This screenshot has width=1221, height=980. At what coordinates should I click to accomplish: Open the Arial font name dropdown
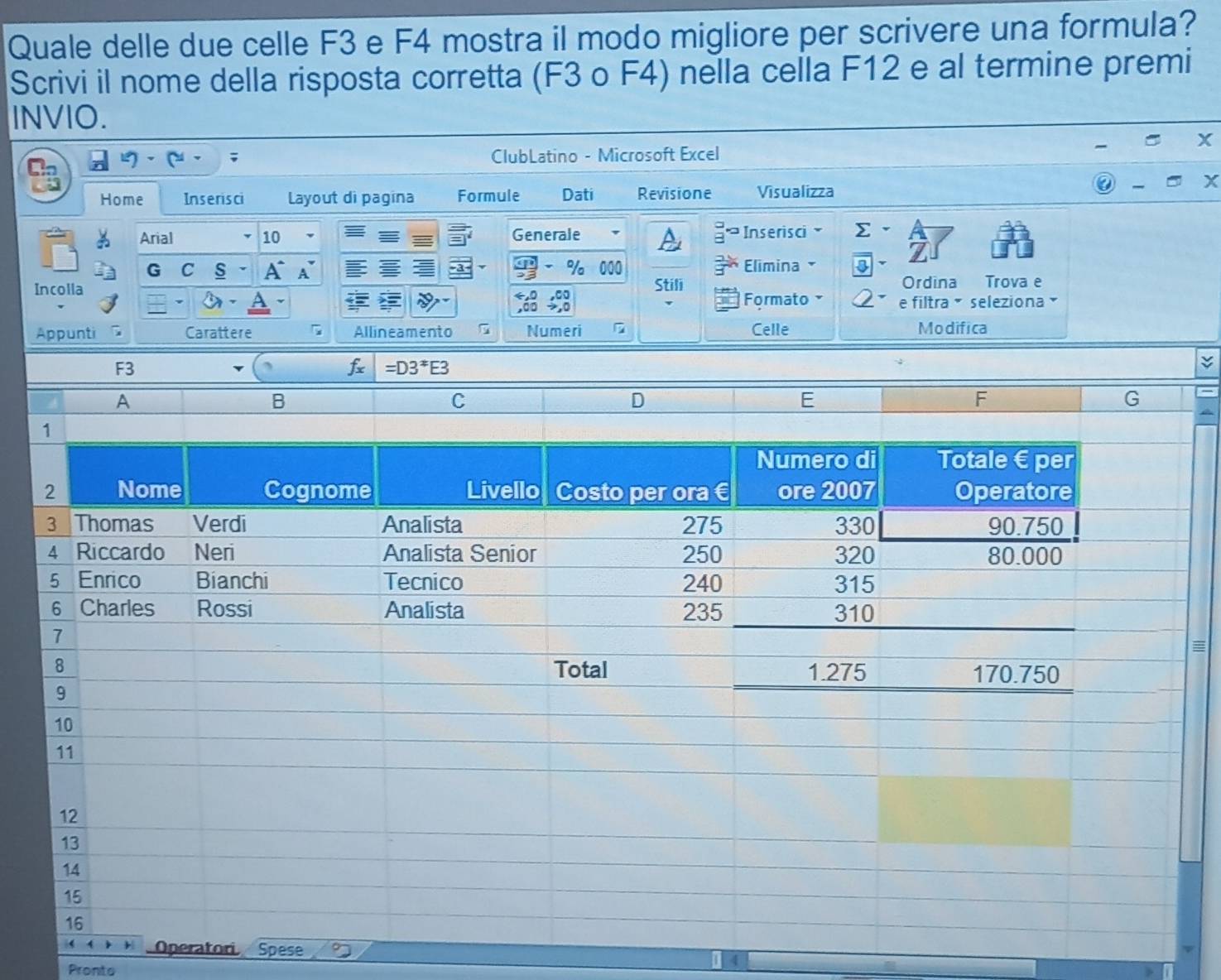(247, 238)
